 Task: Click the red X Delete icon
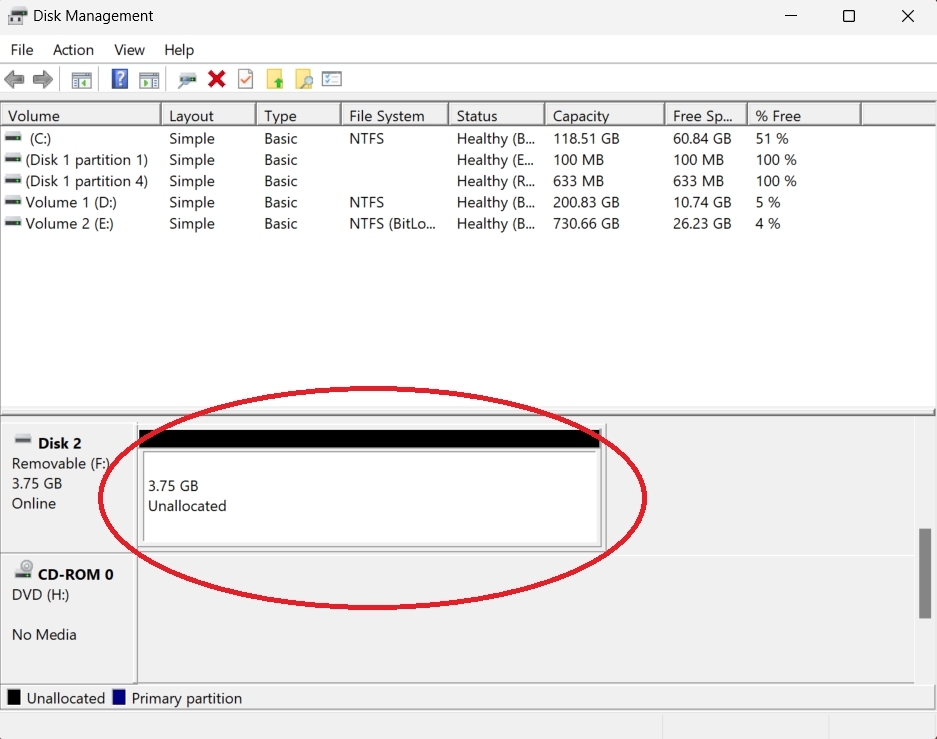pyautogui.click(x=216, y=80)
